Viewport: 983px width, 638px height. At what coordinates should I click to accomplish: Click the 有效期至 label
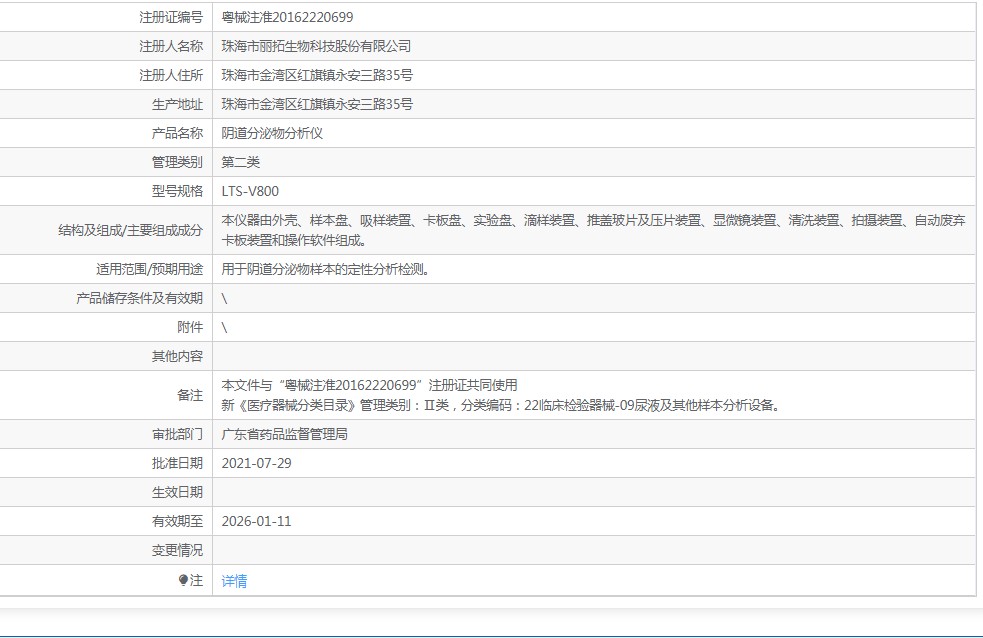tap(177, 521)
